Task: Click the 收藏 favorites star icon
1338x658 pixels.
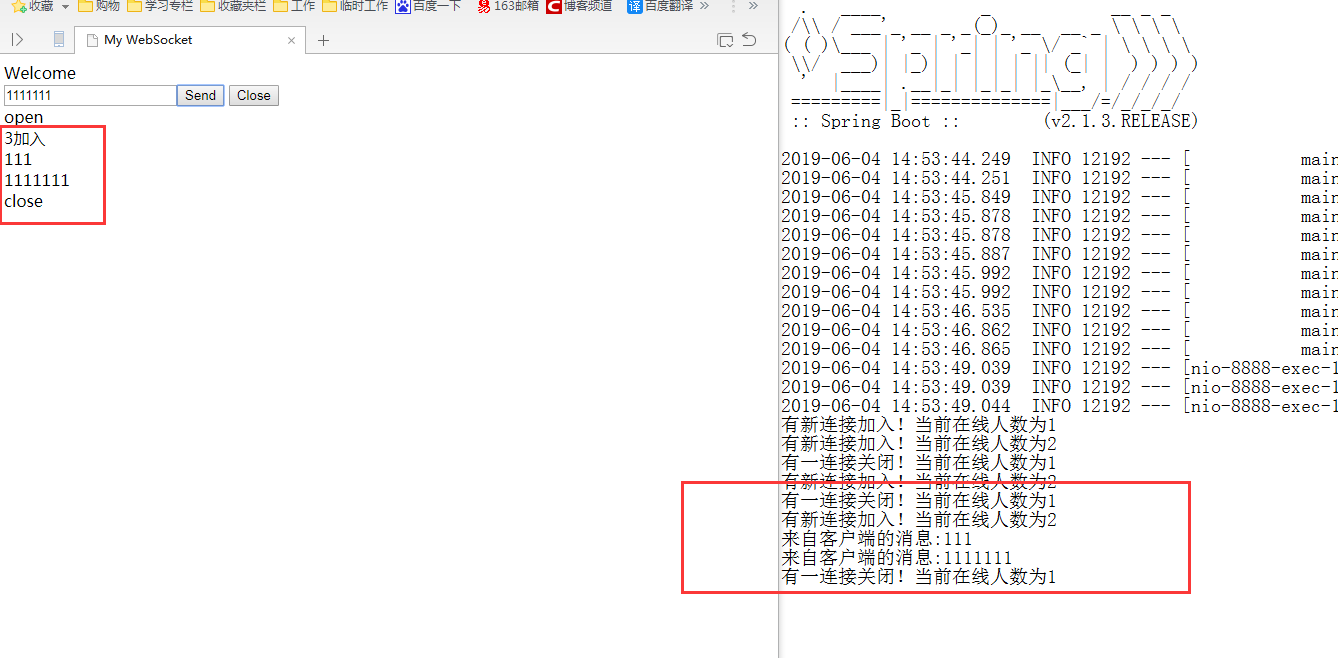Action: pyautogui.click(x=18, y=6)
